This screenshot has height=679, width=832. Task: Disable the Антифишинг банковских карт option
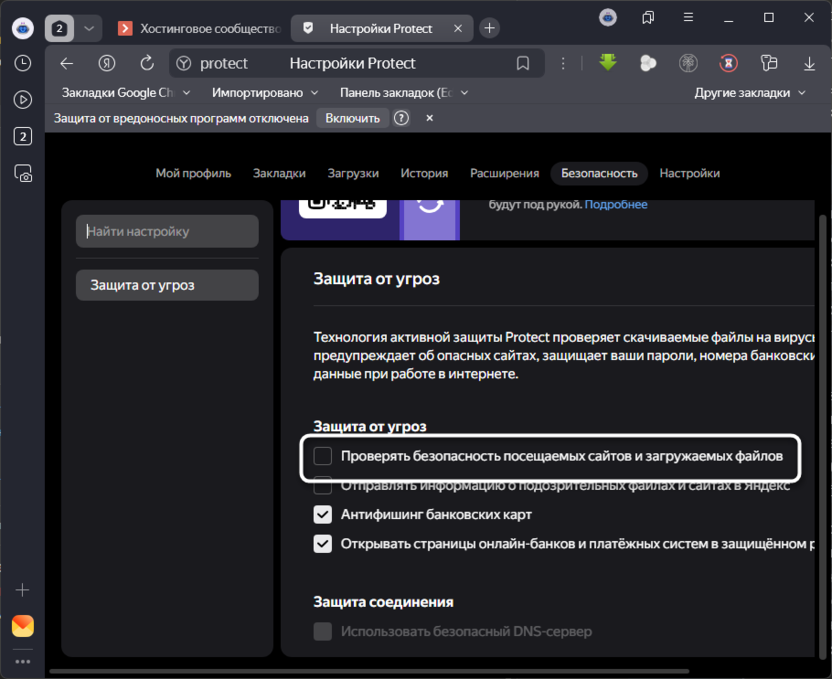pyautogui.click(x=322, y=514)
